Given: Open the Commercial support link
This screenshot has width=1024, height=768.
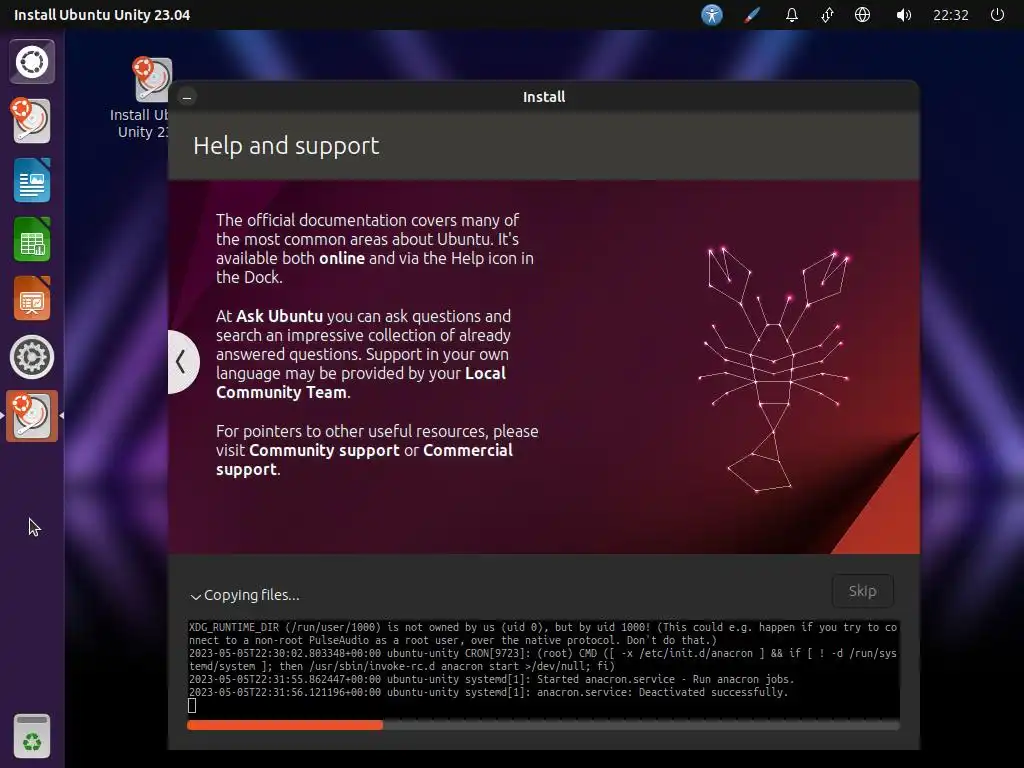Looking at the screenshot, I should coord(364,460).
